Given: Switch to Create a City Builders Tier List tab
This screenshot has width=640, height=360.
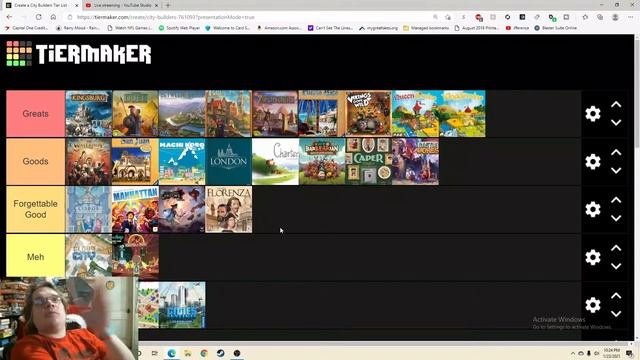Looking at the screenshot, I should (40, 5).
